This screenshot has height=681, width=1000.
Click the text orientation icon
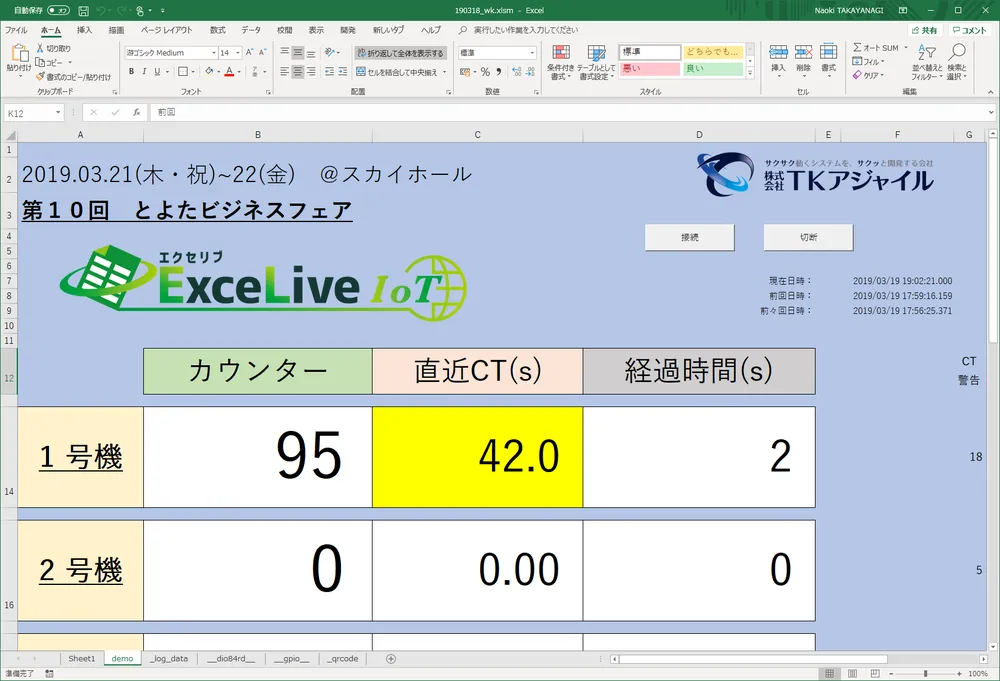click(x=329, y=52)
